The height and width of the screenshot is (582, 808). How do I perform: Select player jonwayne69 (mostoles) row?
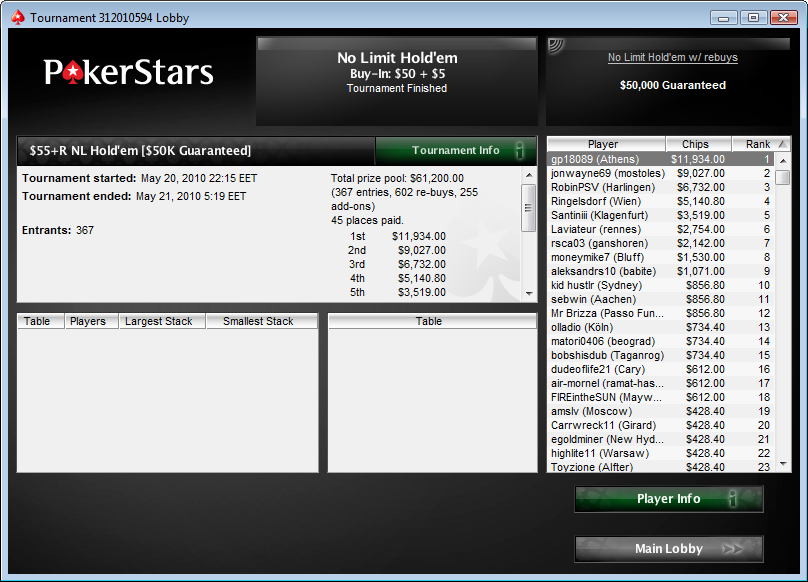tap(661, 173)
